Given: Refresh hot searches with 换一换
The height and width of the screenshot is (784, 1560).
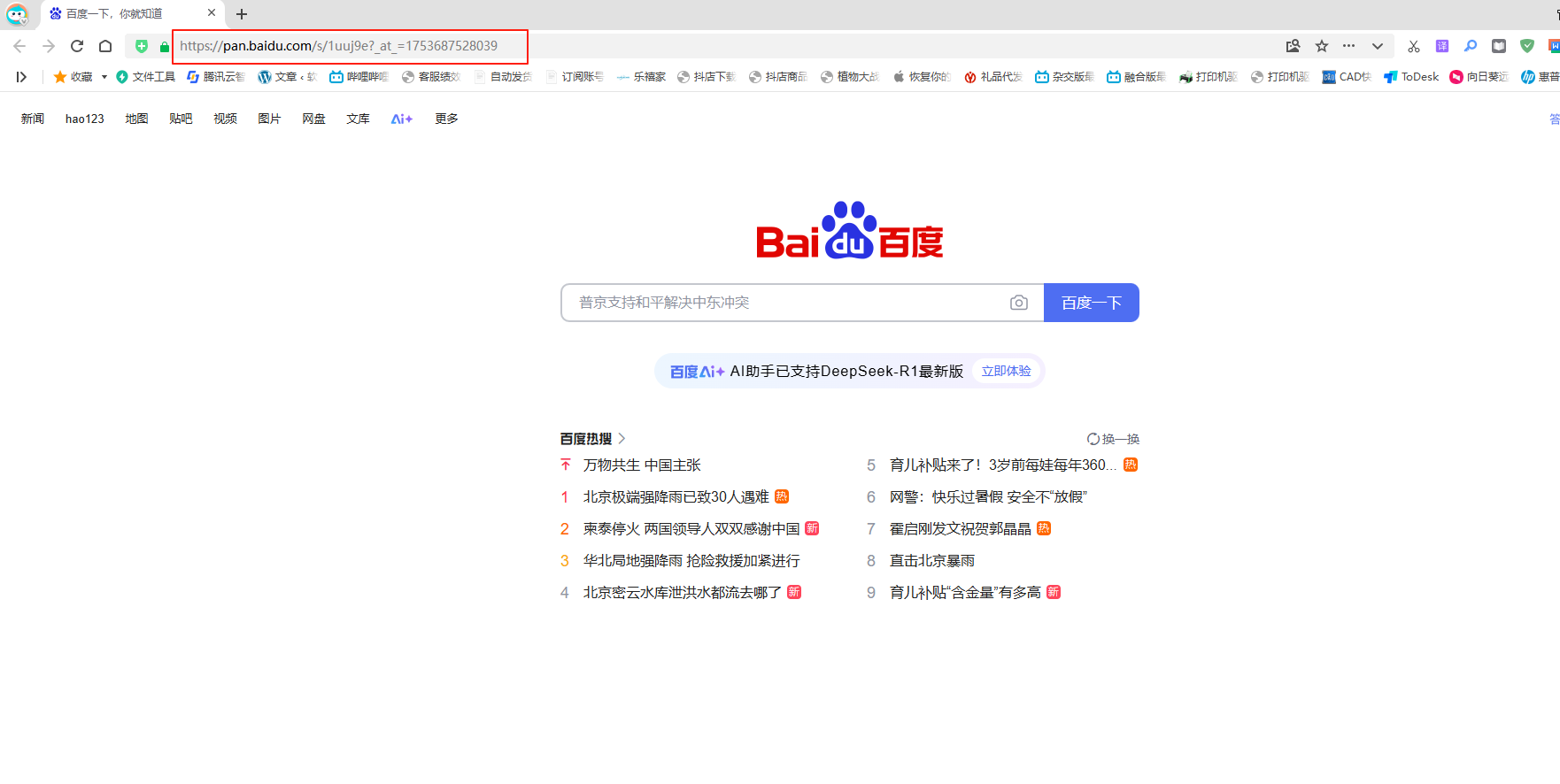Looking at the screenshot, I should [1113, 439].
